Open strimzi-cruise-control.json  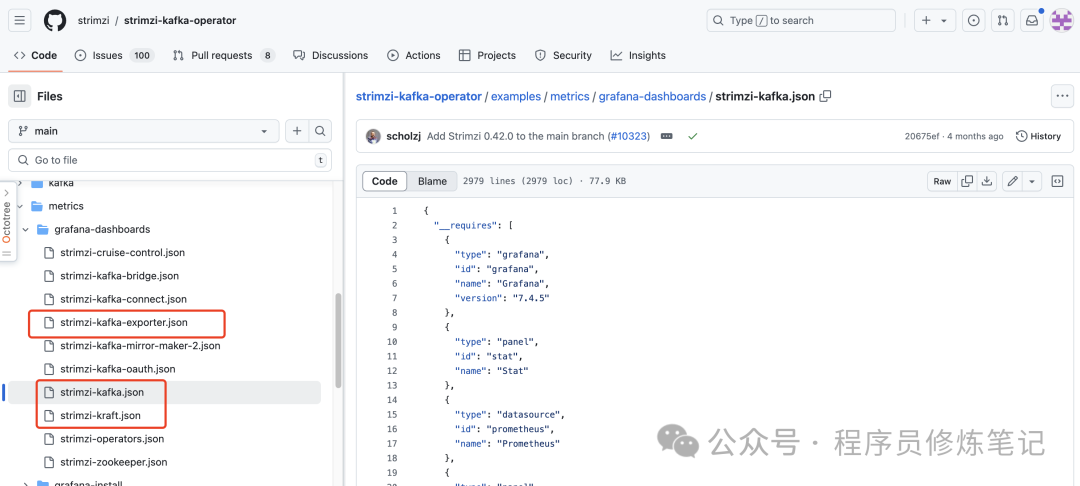tap(123, 253)
